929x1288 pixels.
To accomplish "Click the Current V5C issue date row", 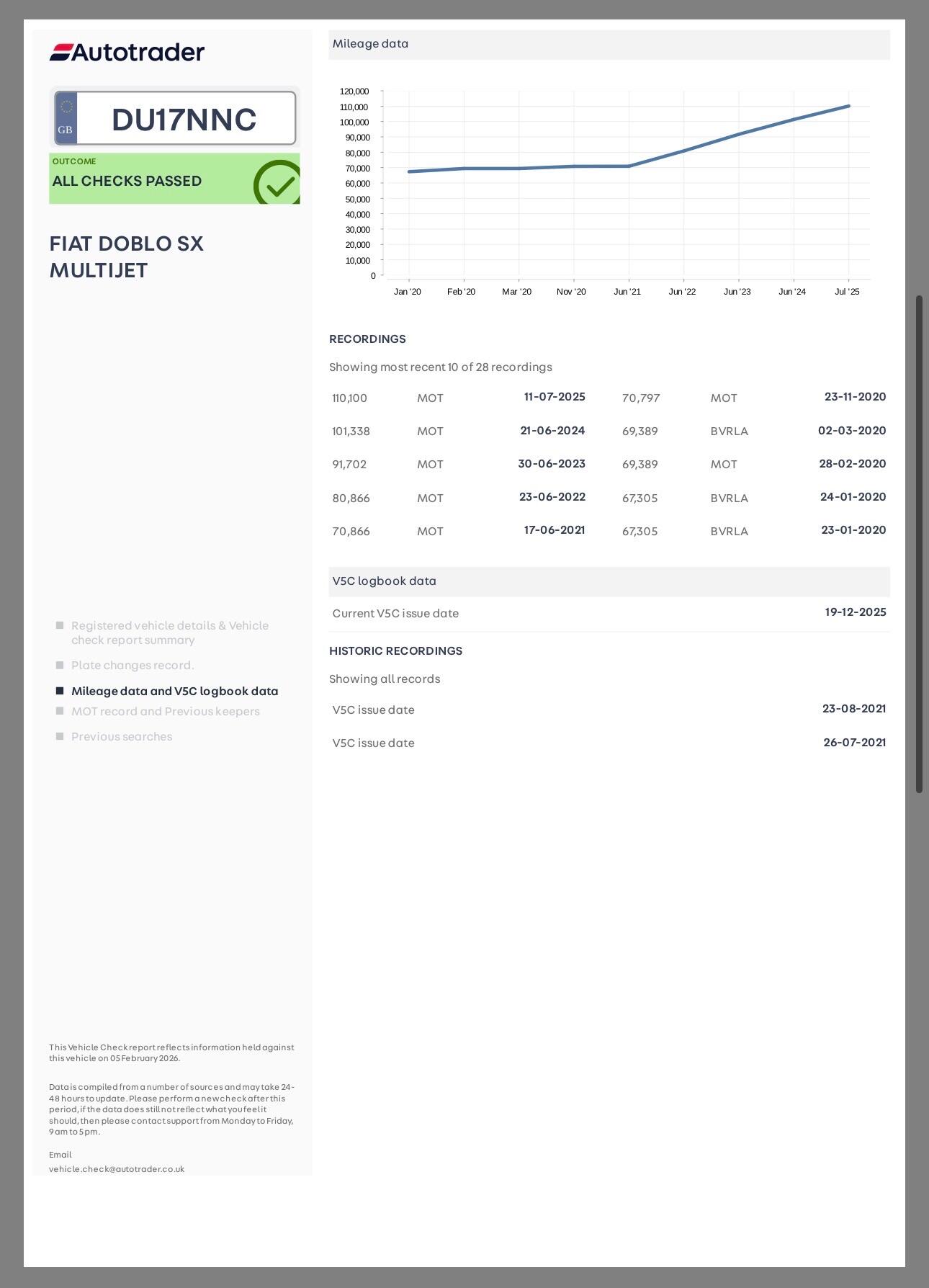I will [x=609, y=613].
